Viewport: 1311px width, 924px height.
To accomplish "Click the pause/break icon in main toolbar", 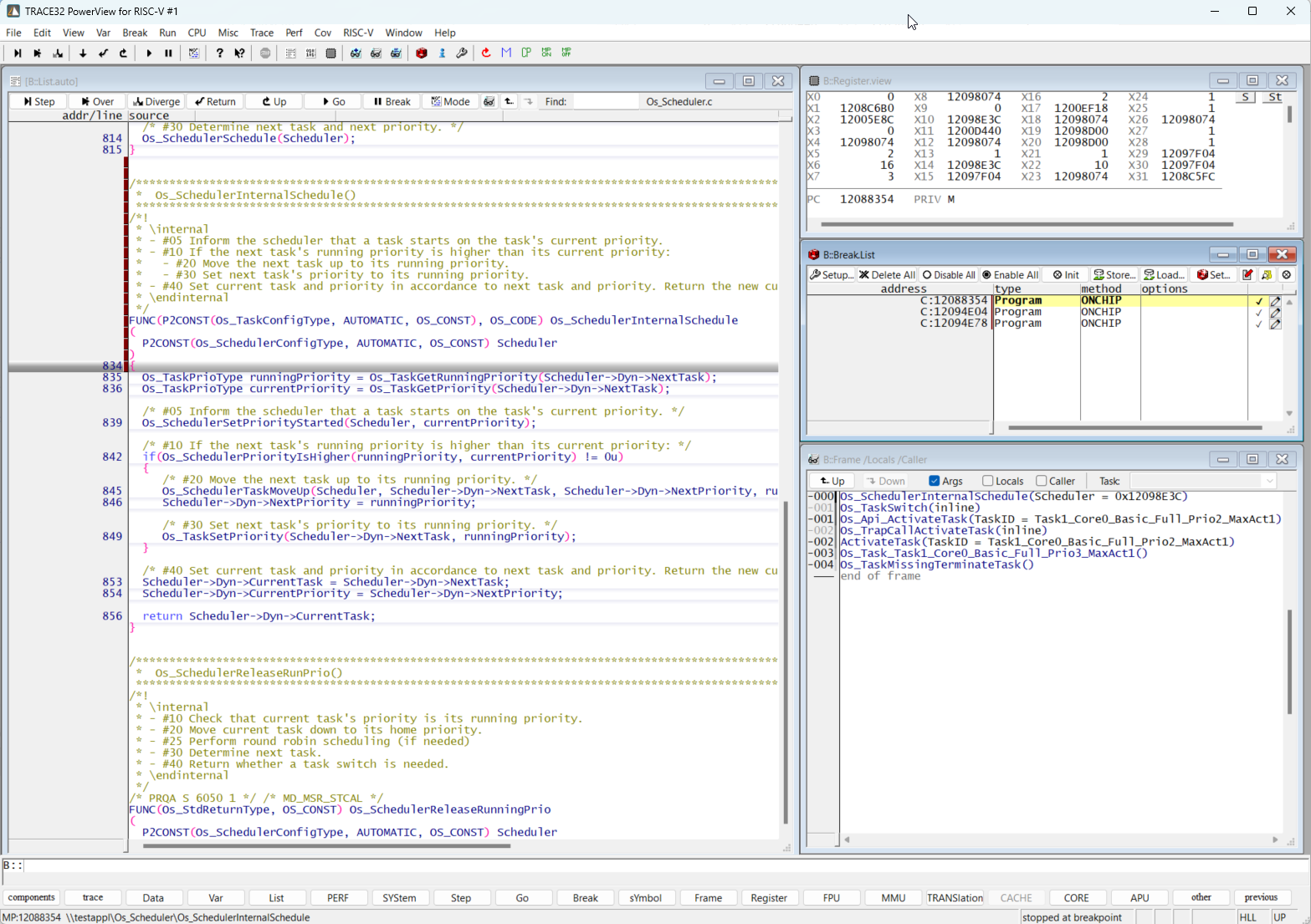I will click(x=169, y=53).
